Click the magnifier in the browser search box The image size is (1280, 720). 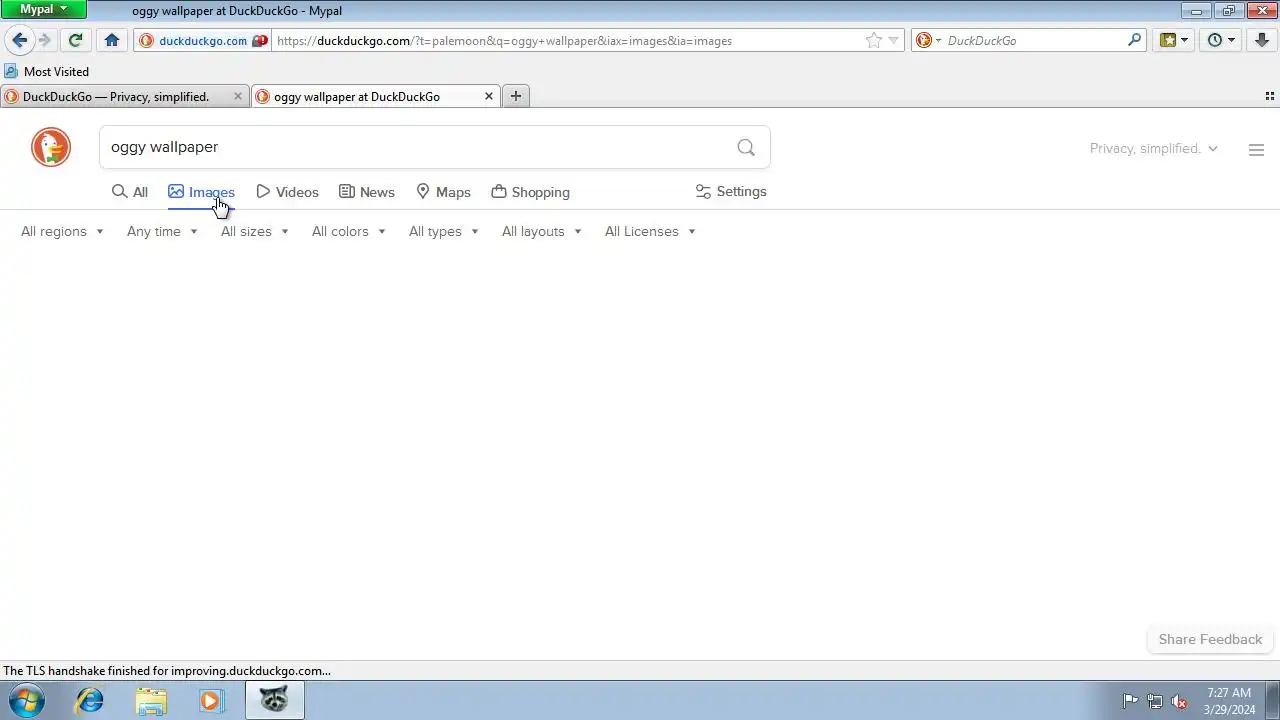1134,41
